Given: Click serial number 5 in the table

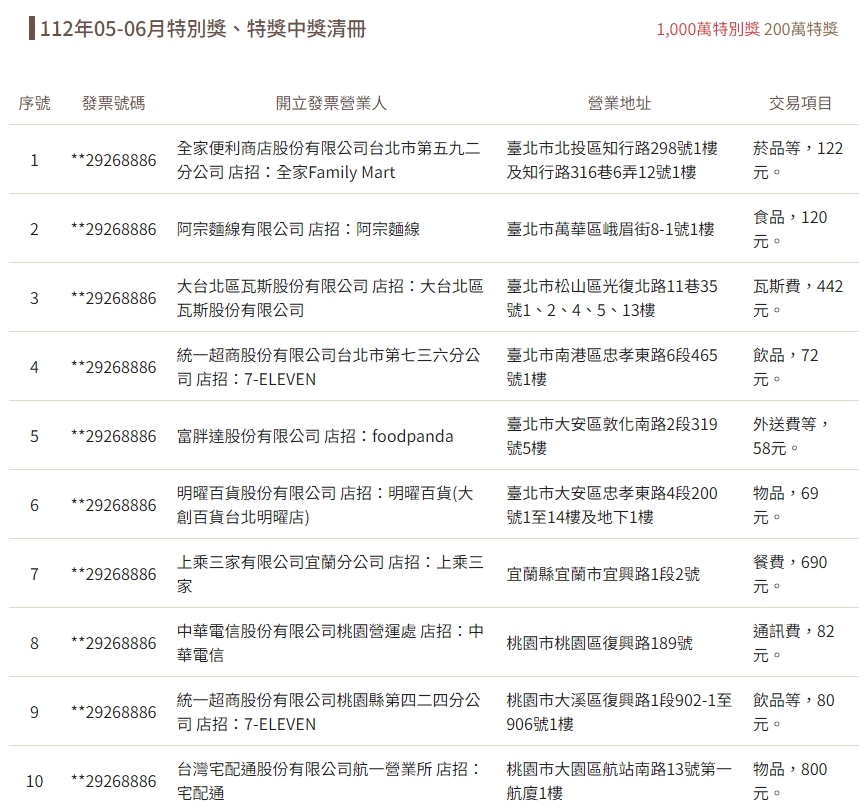Looking at the screenshot, I should coord(34,436).
